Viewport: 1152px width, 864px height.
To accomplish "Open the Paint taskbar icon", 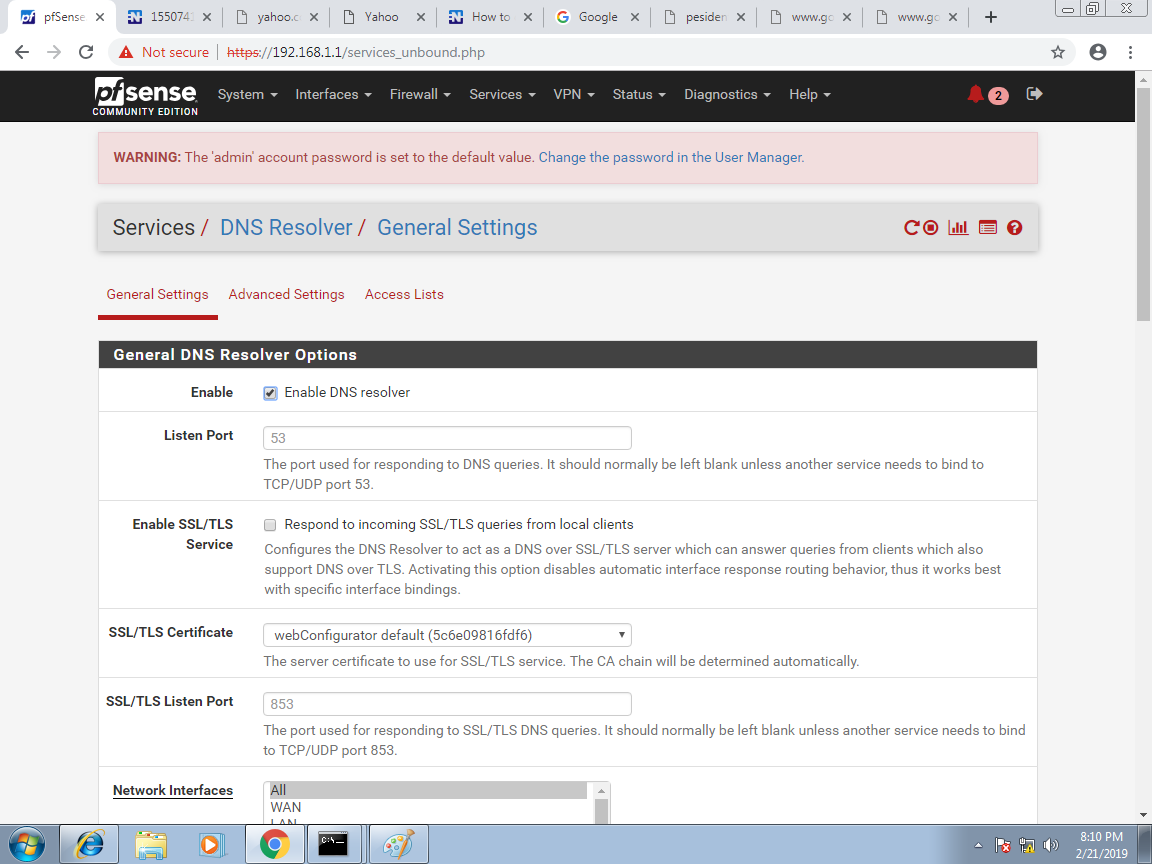I will pyautogui.click(x=398, y=845).
